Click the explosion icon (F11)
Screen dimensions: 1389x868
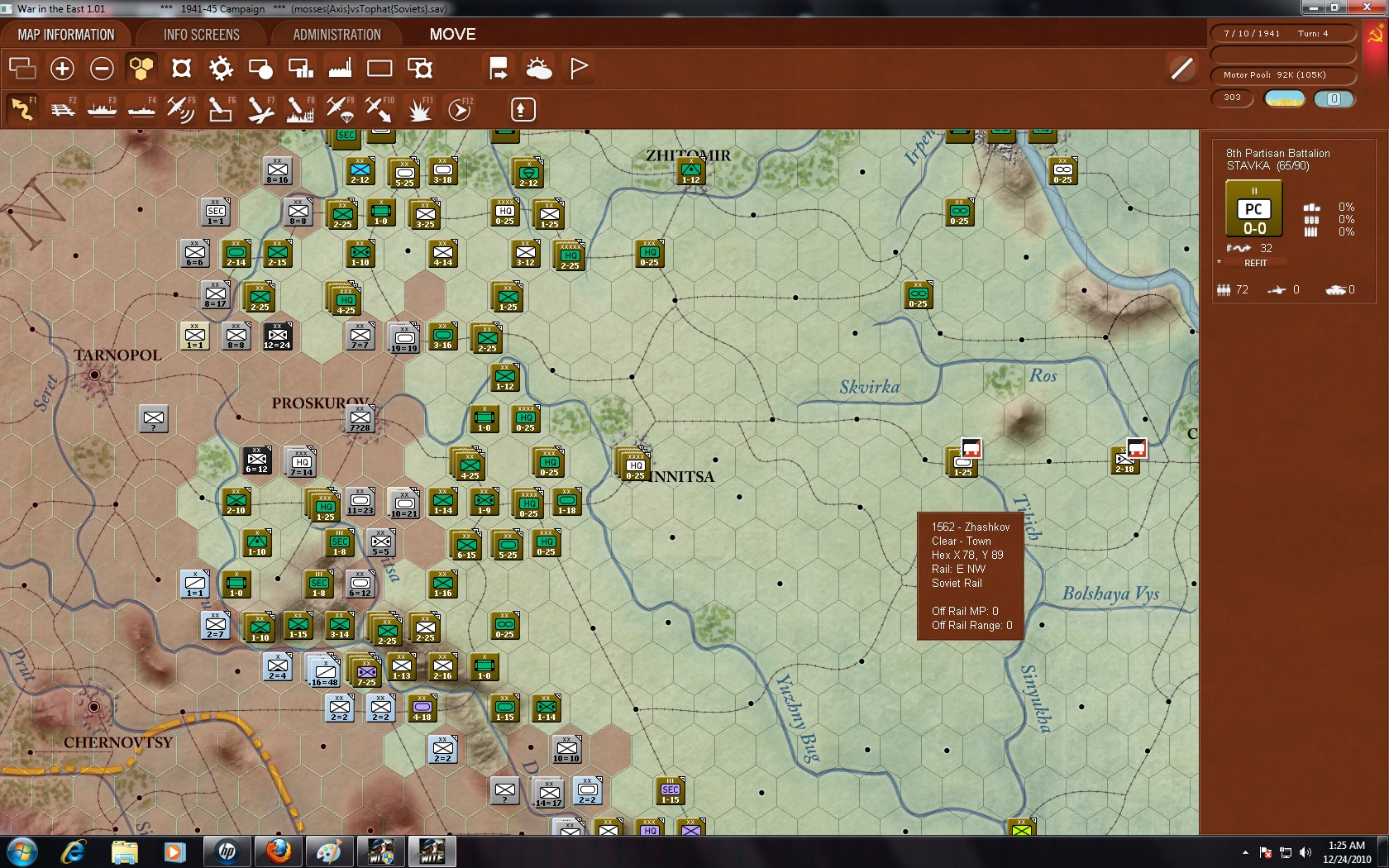(420, 109)
